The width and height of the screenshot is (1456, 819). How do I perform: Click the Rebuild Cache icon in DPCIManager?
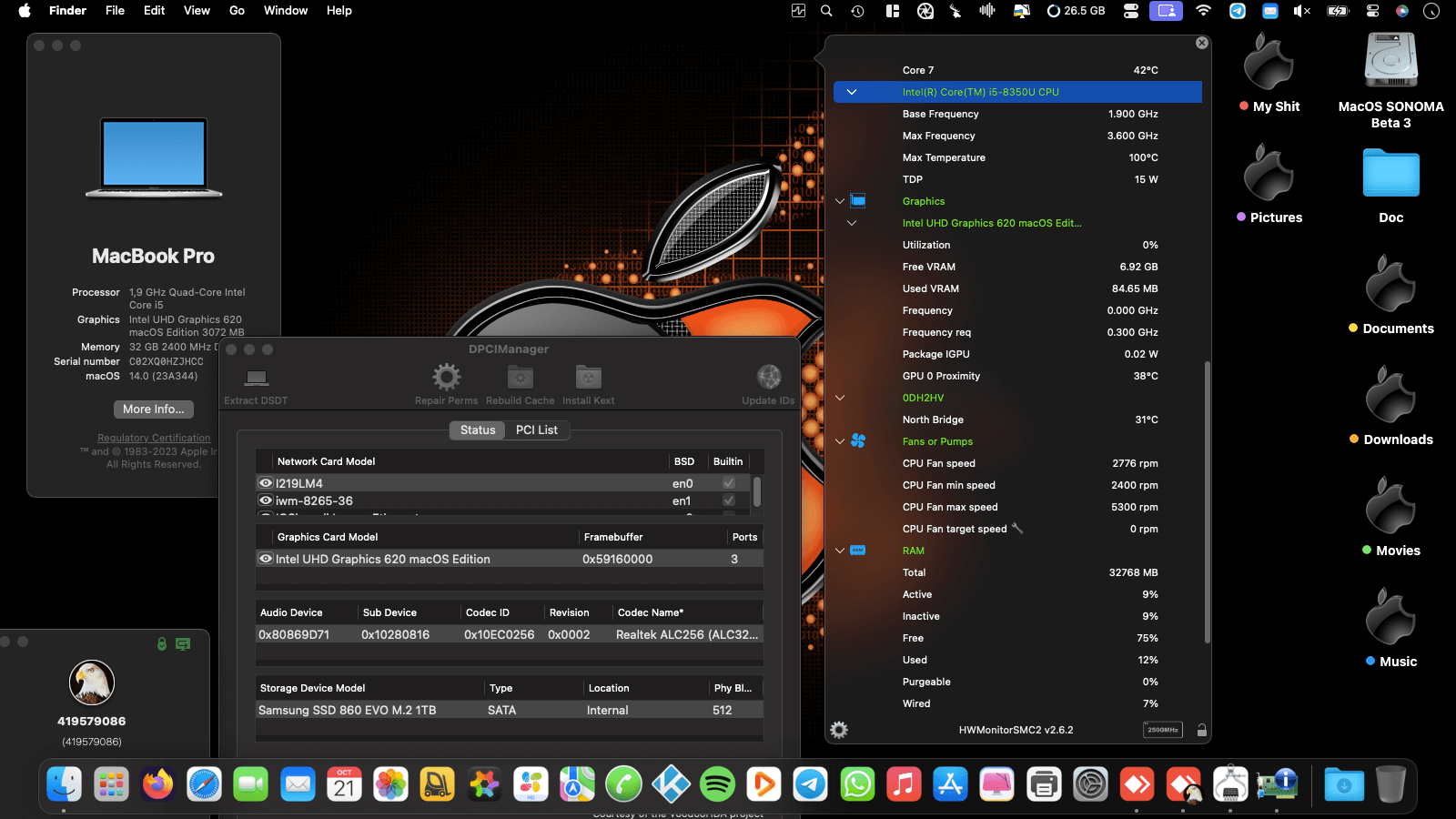[x=520, y=377]
